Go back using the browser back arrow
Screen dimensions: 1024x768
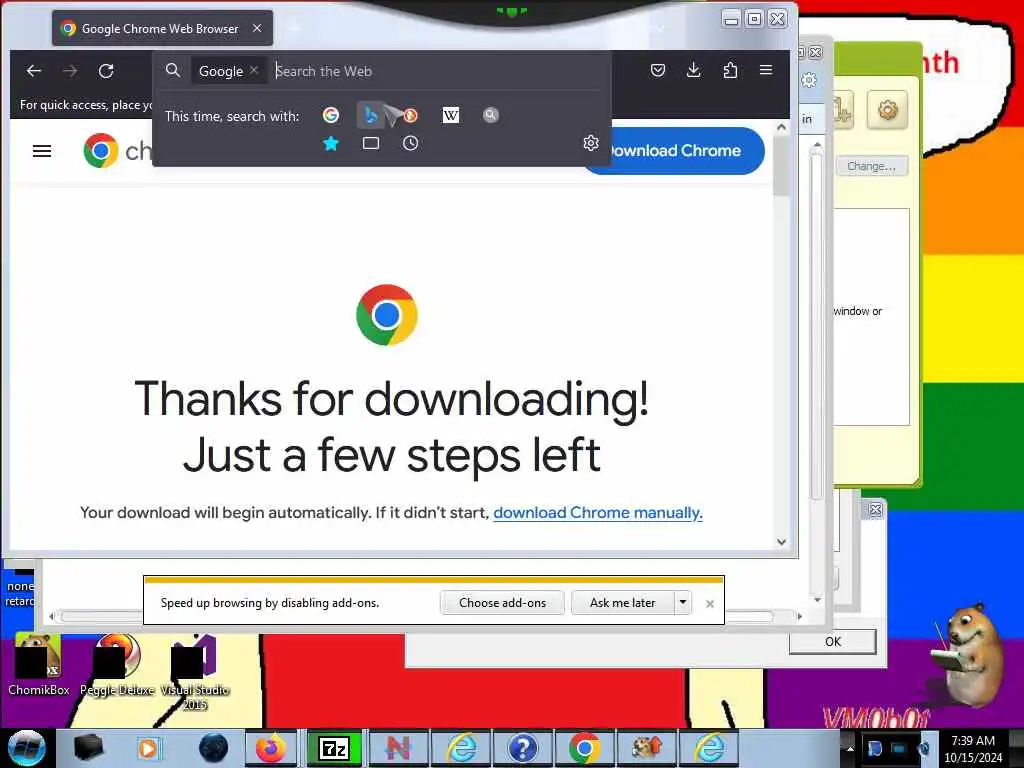[34, 71]
